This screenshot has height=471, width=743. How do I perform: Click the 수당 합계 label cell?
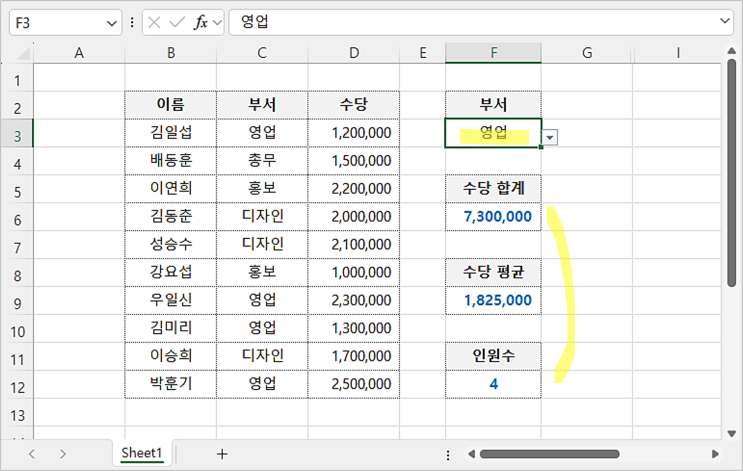pos(493,189)
